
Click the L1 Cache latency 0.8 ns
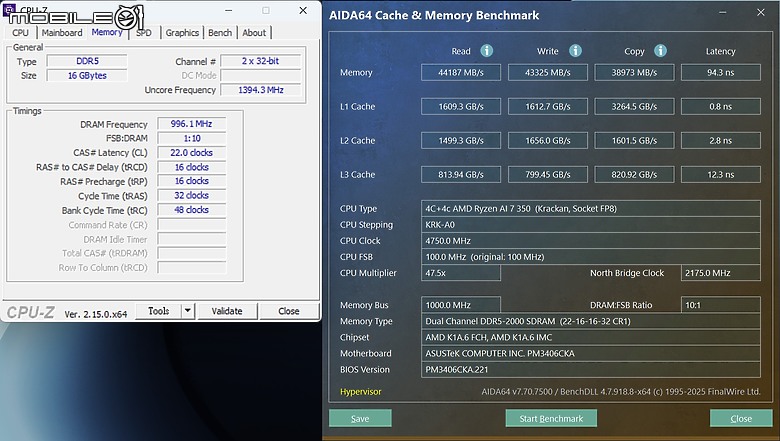click(720, 106)
